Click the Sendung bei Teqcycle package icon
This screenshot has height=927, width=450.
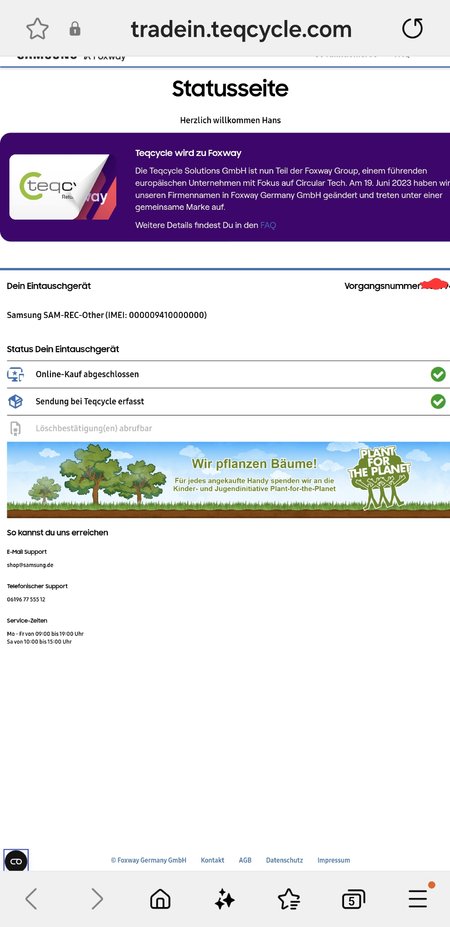(15, 401)
